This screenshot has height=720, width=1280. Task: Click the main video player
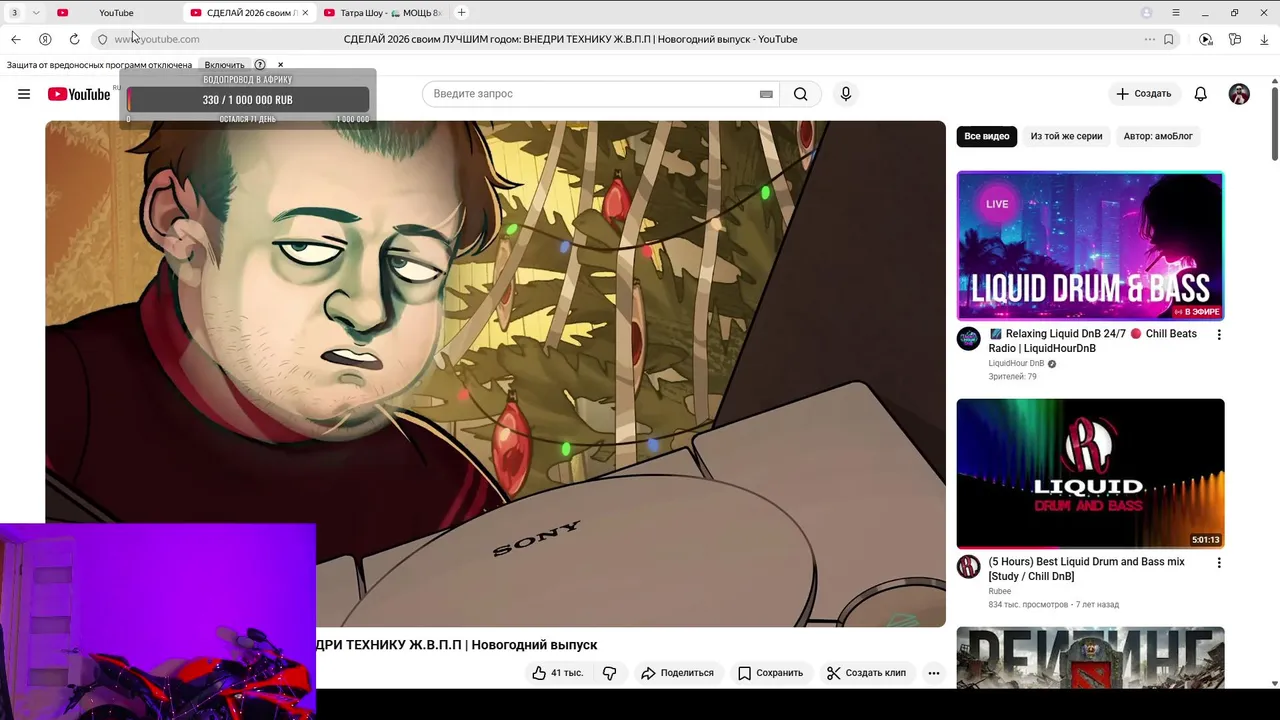[495, 374]
